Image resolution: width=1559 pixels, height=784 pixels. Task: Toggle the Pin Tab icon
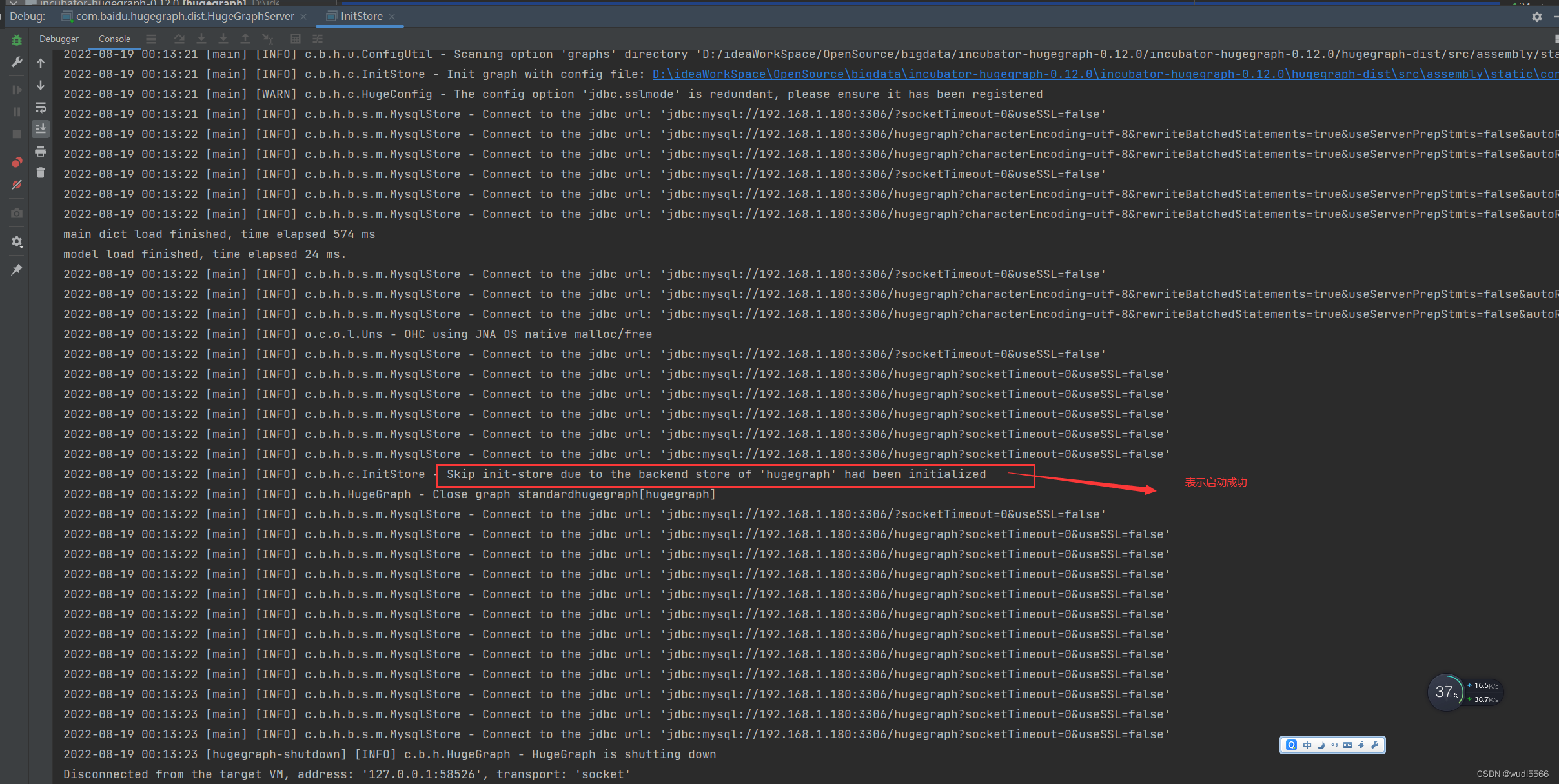click(x=17, y=270)
